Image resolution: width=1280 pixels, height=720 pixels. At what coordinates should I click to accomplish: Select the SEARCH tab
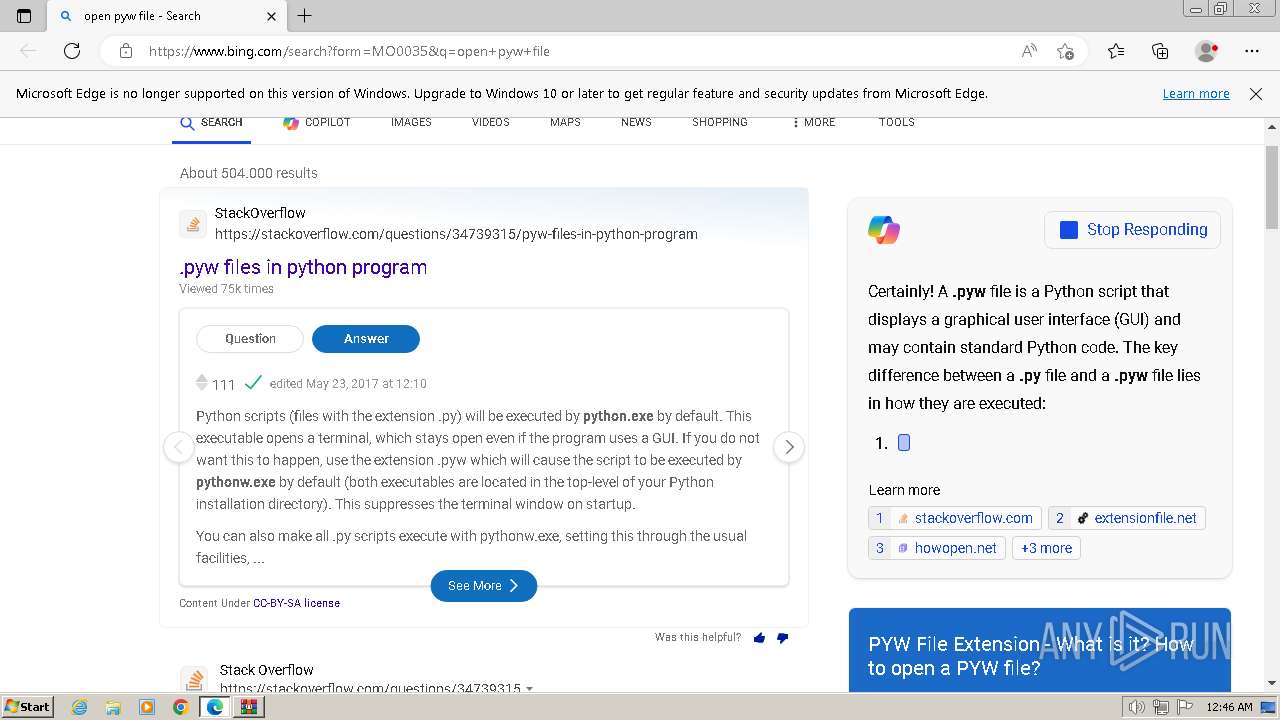pos(211,122)
